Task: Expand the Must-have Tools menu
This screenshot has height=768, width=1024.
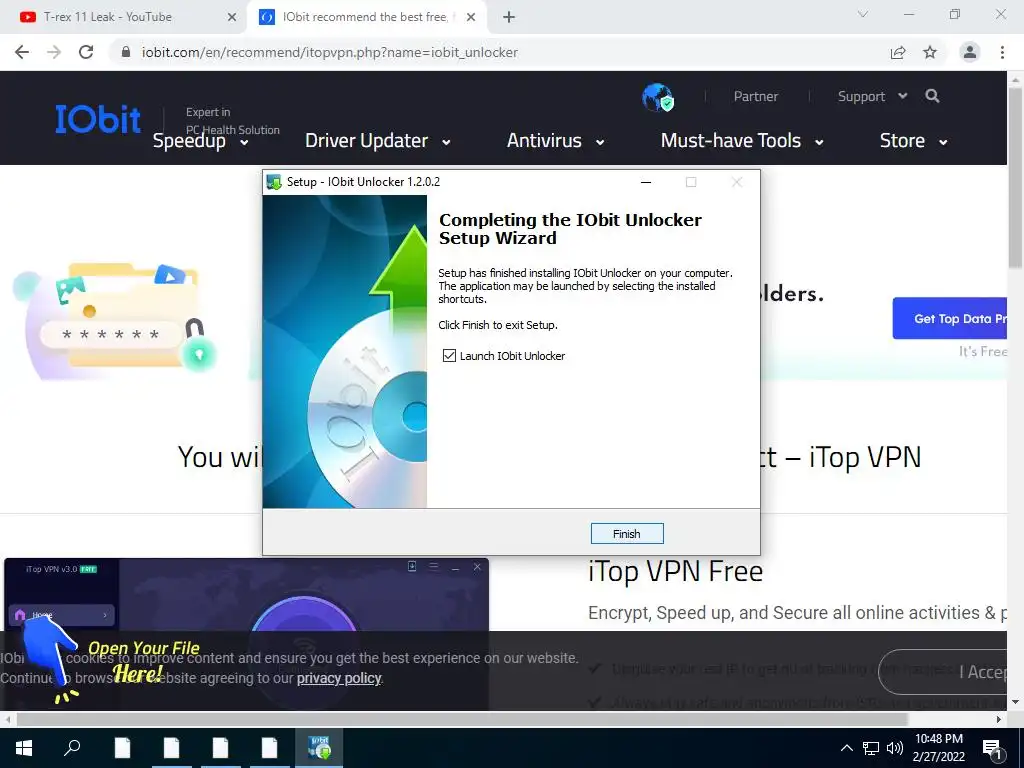Action: click(x=742, y=141)
